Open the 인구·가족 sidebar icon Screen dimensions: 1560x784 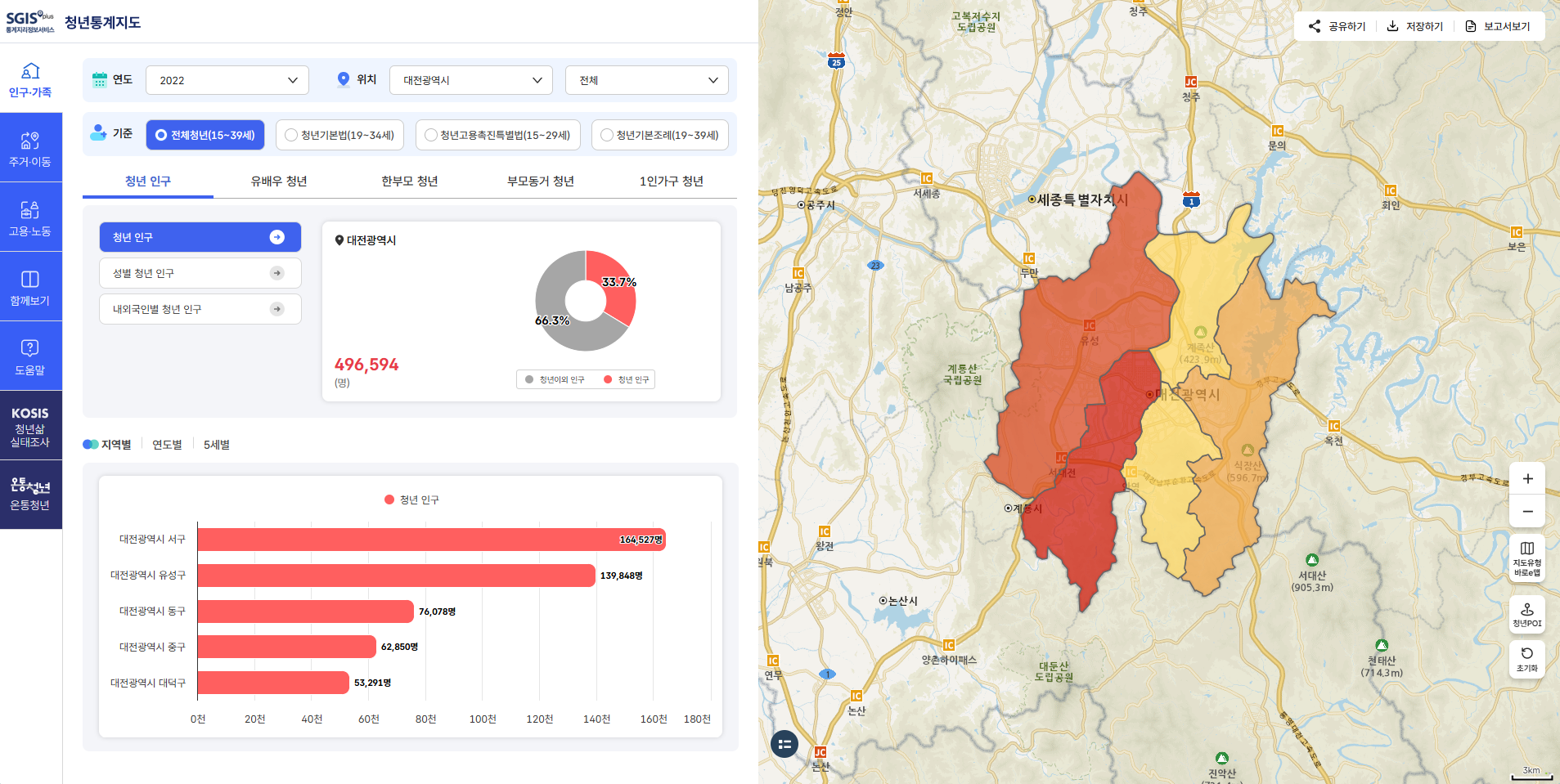point(30,79)
